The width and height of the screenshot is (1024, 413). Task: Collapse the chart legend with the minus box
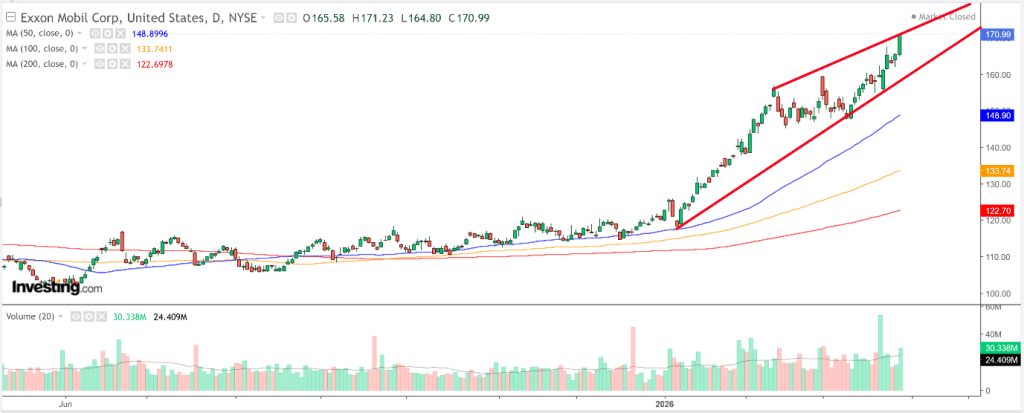pos(9,18)
